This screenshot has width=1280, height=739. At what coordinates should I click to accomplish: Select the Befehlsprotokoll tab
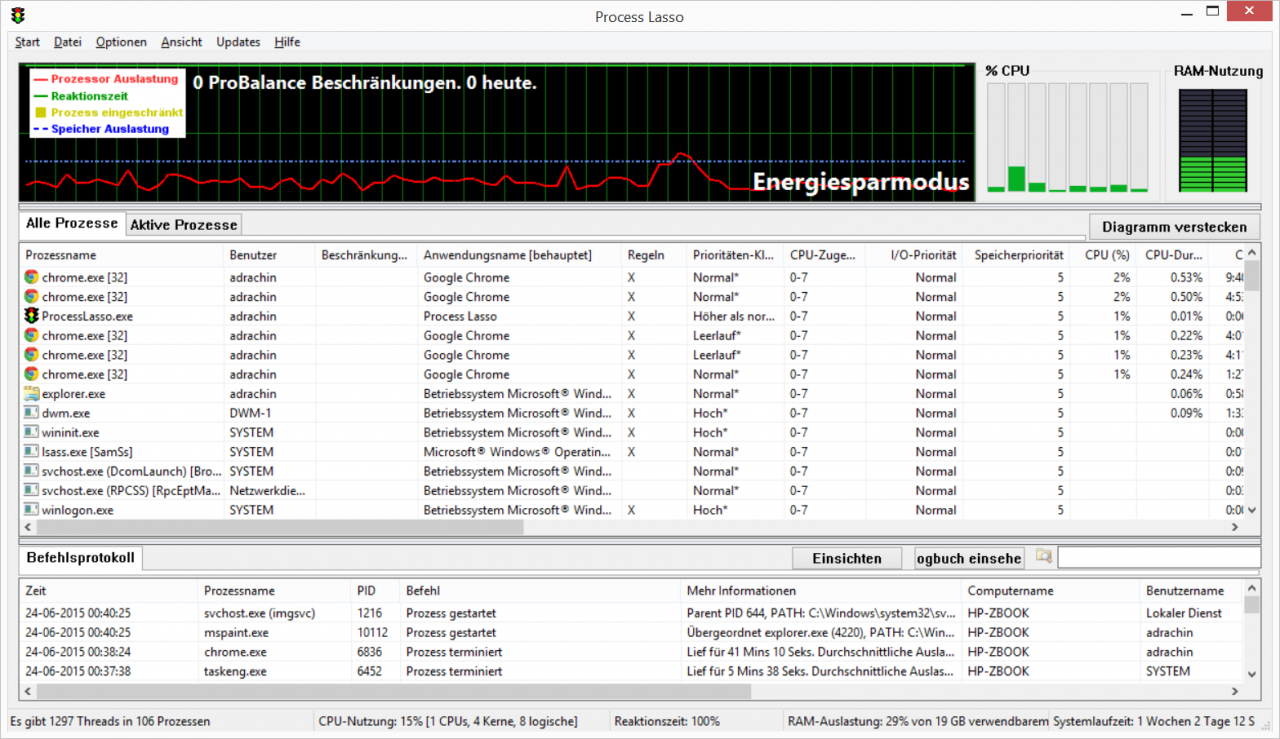[x=80, y=557]
